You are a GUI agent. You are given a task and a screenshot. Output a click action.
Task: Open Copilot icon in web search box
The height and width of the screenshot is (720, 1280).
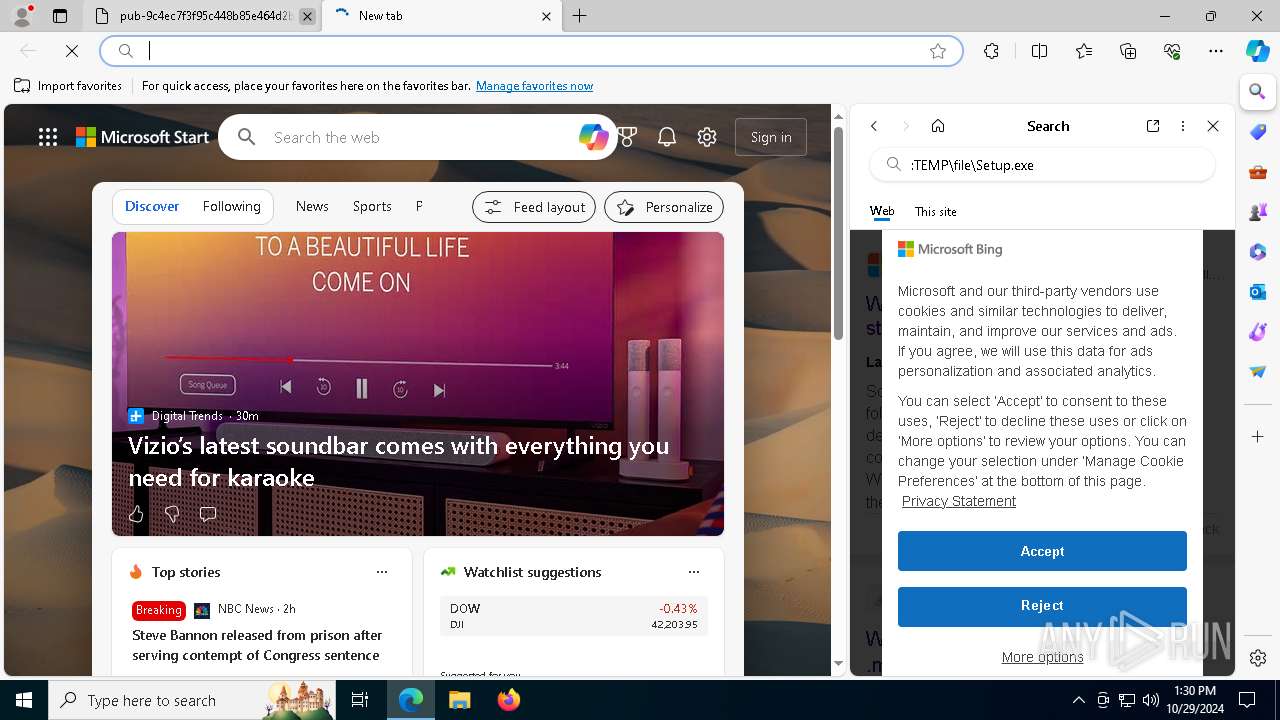click(x=593, y=137)
